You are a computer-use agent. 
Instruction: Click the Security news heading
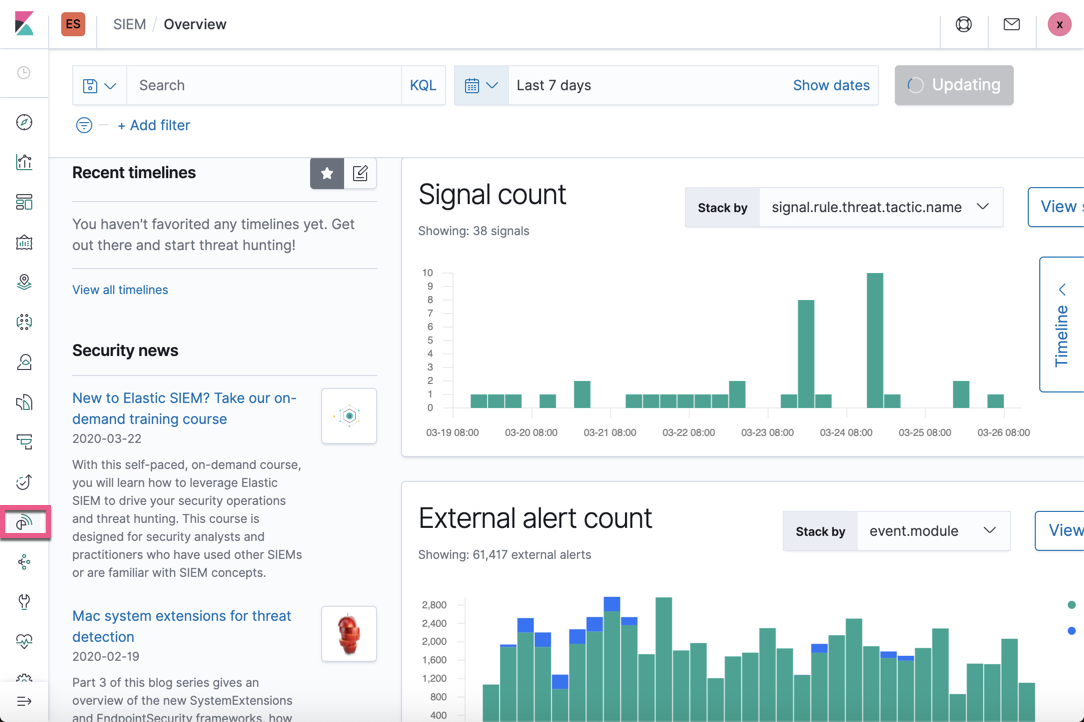pyautogui.click(x=125, y=351)
